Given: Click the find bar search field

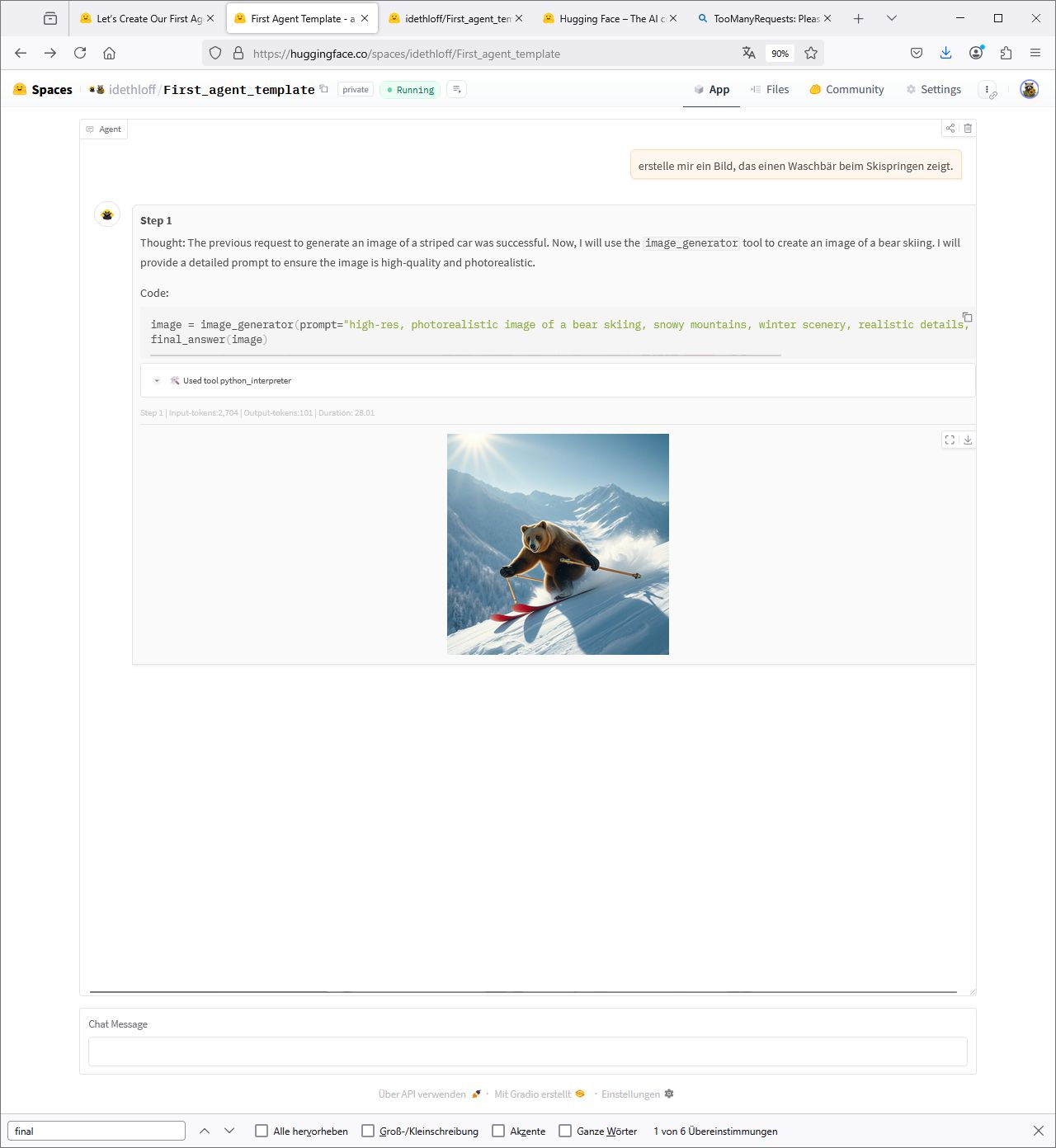Looking at the screenshot, I should click(97, 1131).
